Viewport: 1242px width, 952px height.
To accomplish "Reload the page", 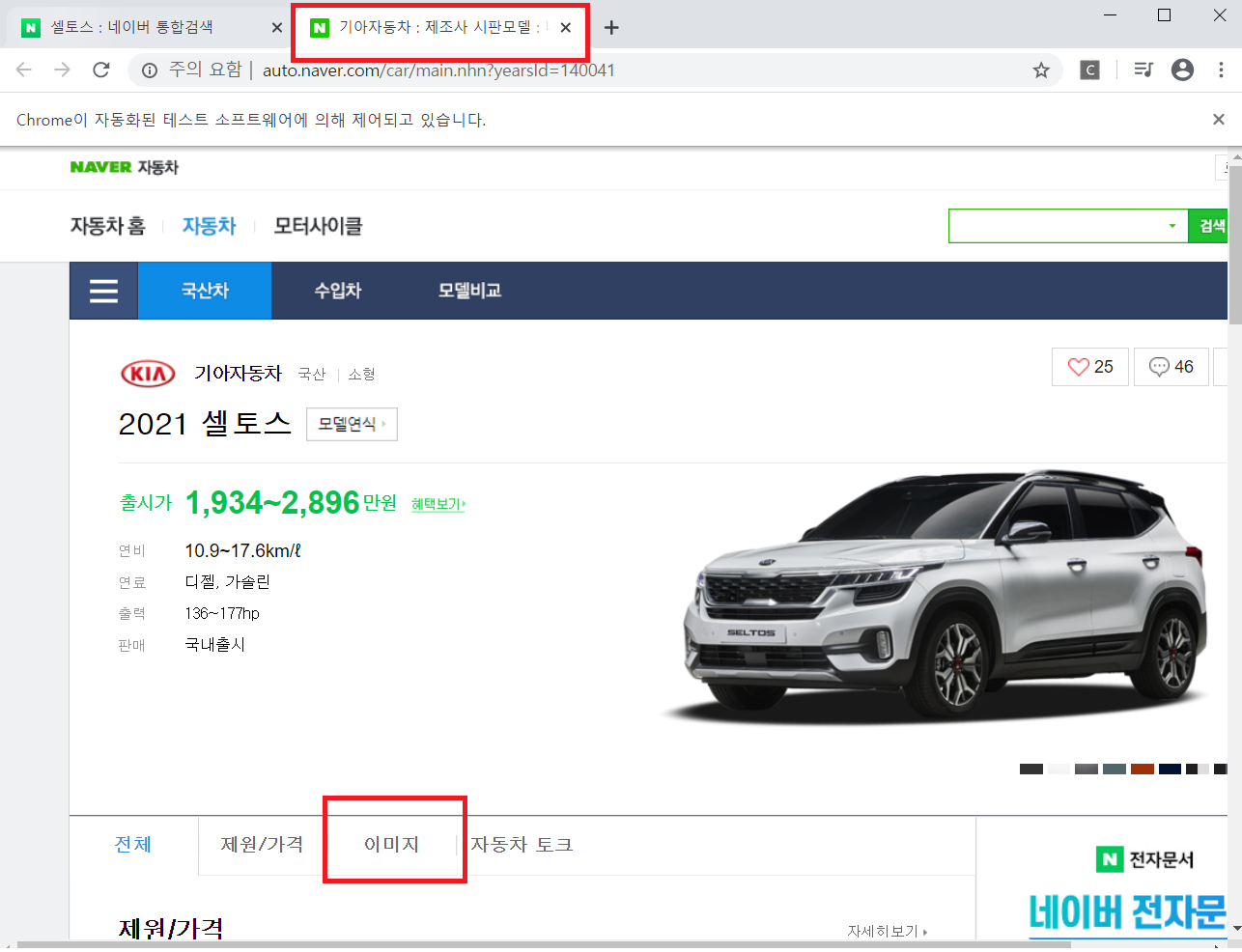I will tap(101, 70).
